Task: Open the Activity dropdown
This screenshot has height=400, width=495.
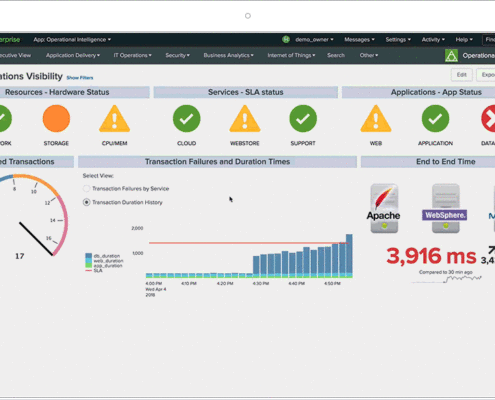Action: tap(433, 40)
